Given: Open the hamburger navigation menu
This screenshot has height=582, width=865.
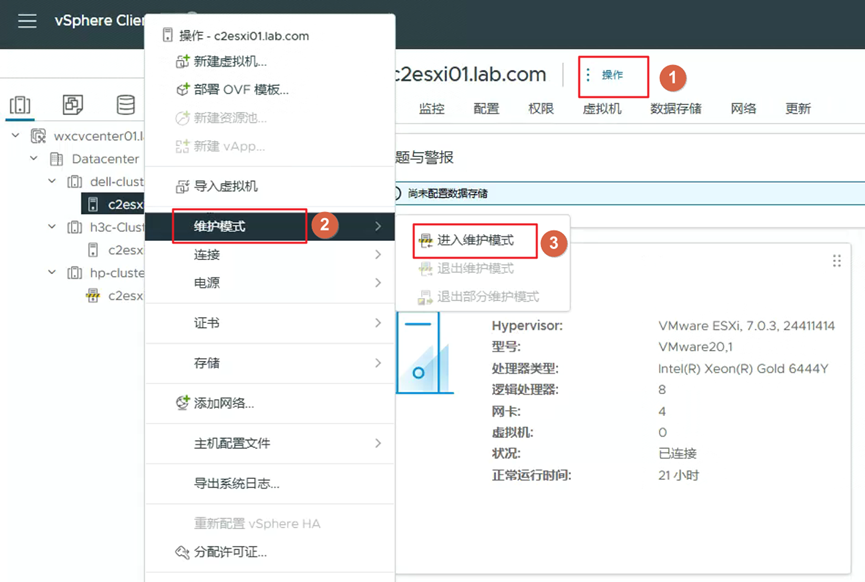Looking at the screenshot, I should (x=27, y=21).
